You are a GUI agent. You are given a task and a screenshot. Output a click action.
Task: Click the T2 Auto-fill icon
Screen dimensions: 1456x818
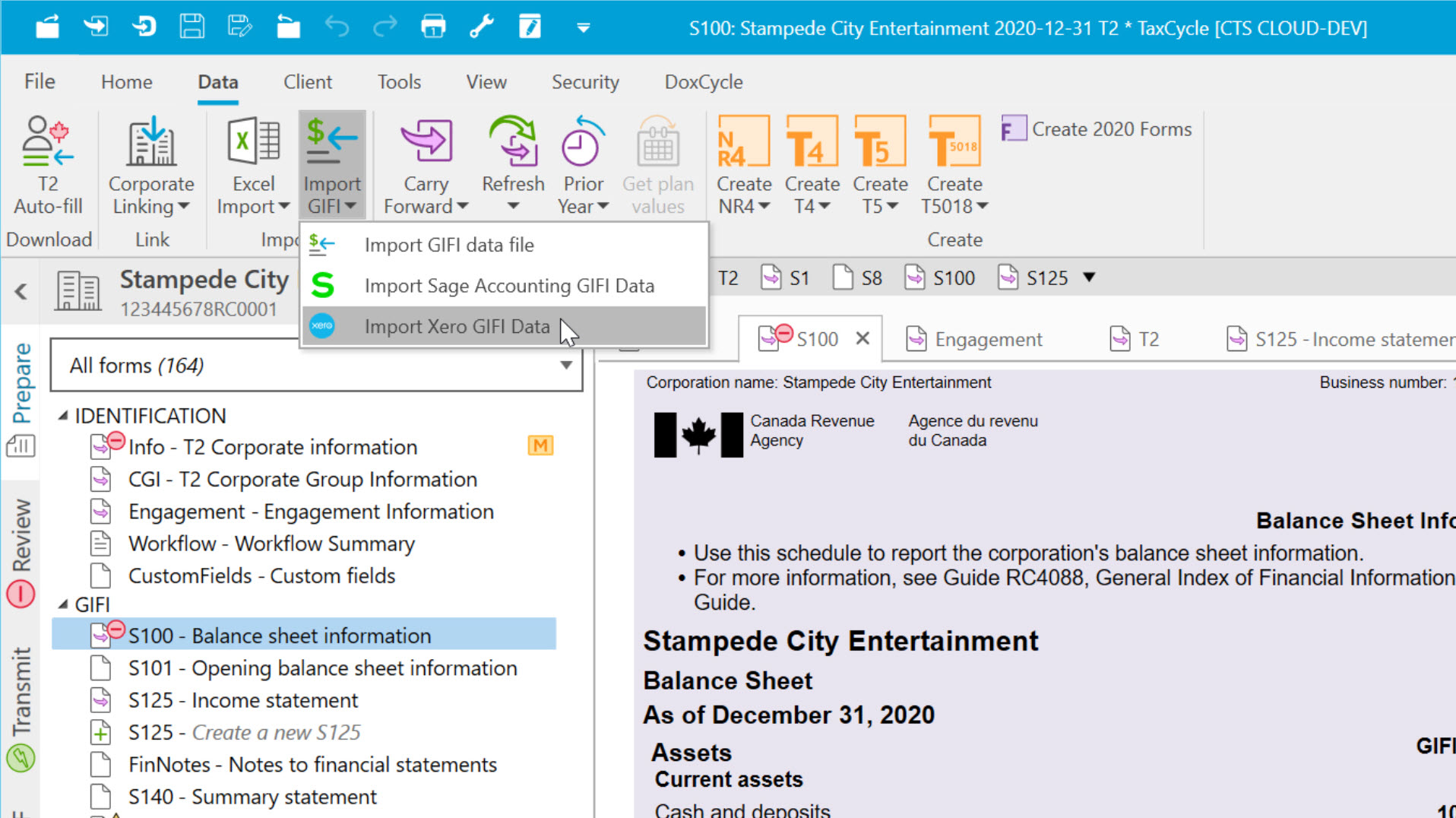pos(48,141)
